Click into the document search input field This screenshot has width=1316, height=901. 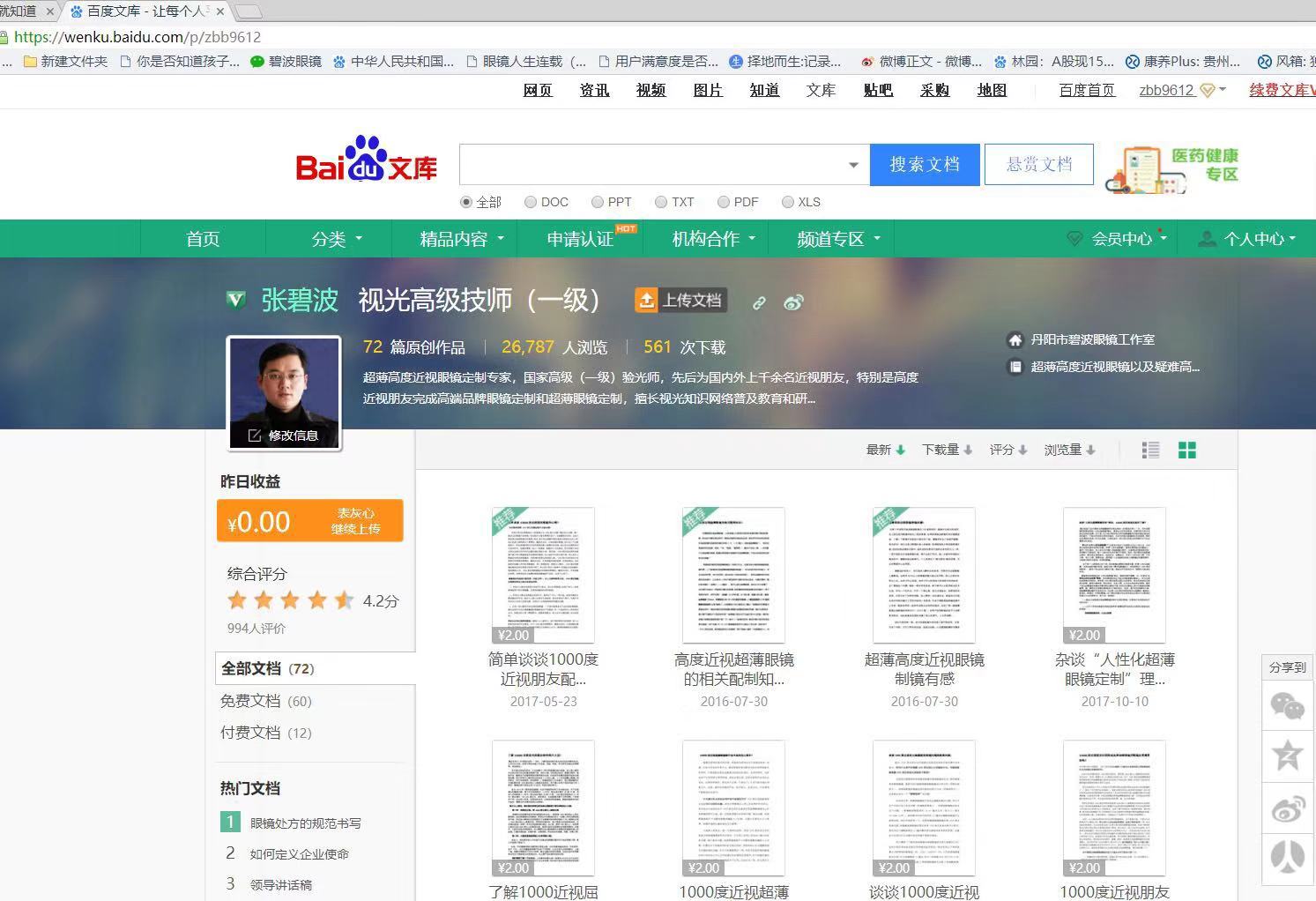652,165
